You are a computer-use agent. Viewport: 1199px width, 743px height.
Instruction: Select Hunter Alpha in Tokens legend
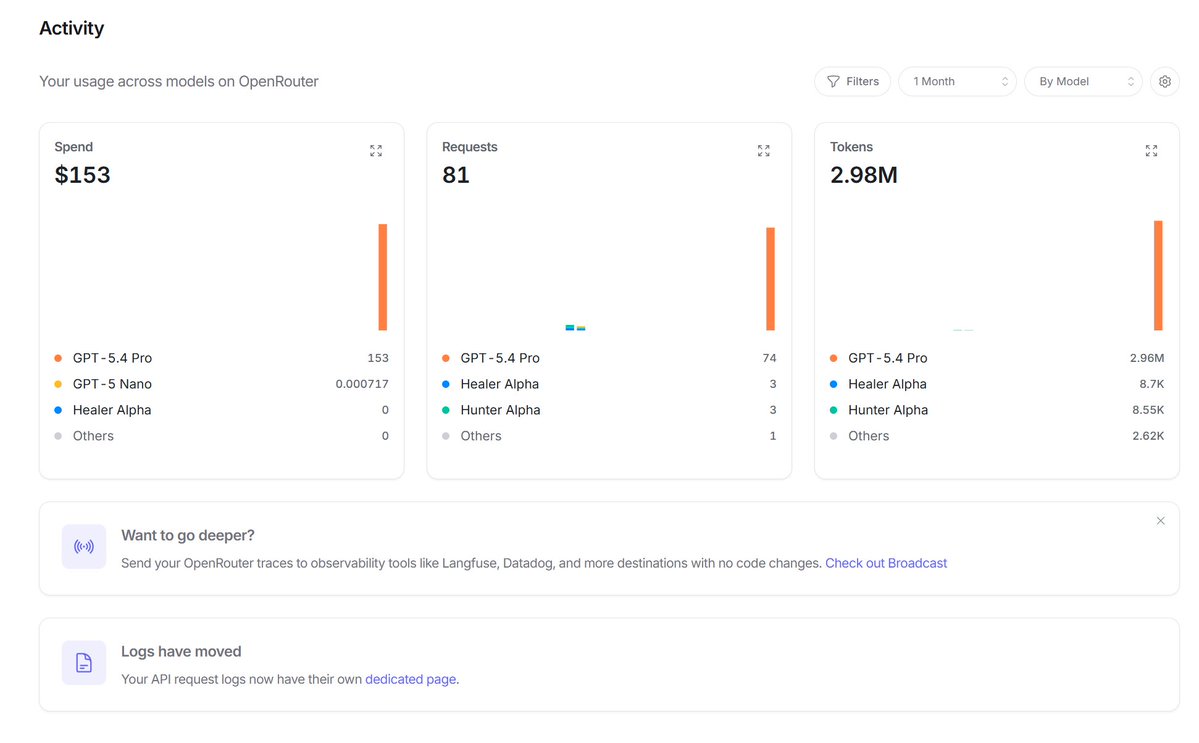888,410
